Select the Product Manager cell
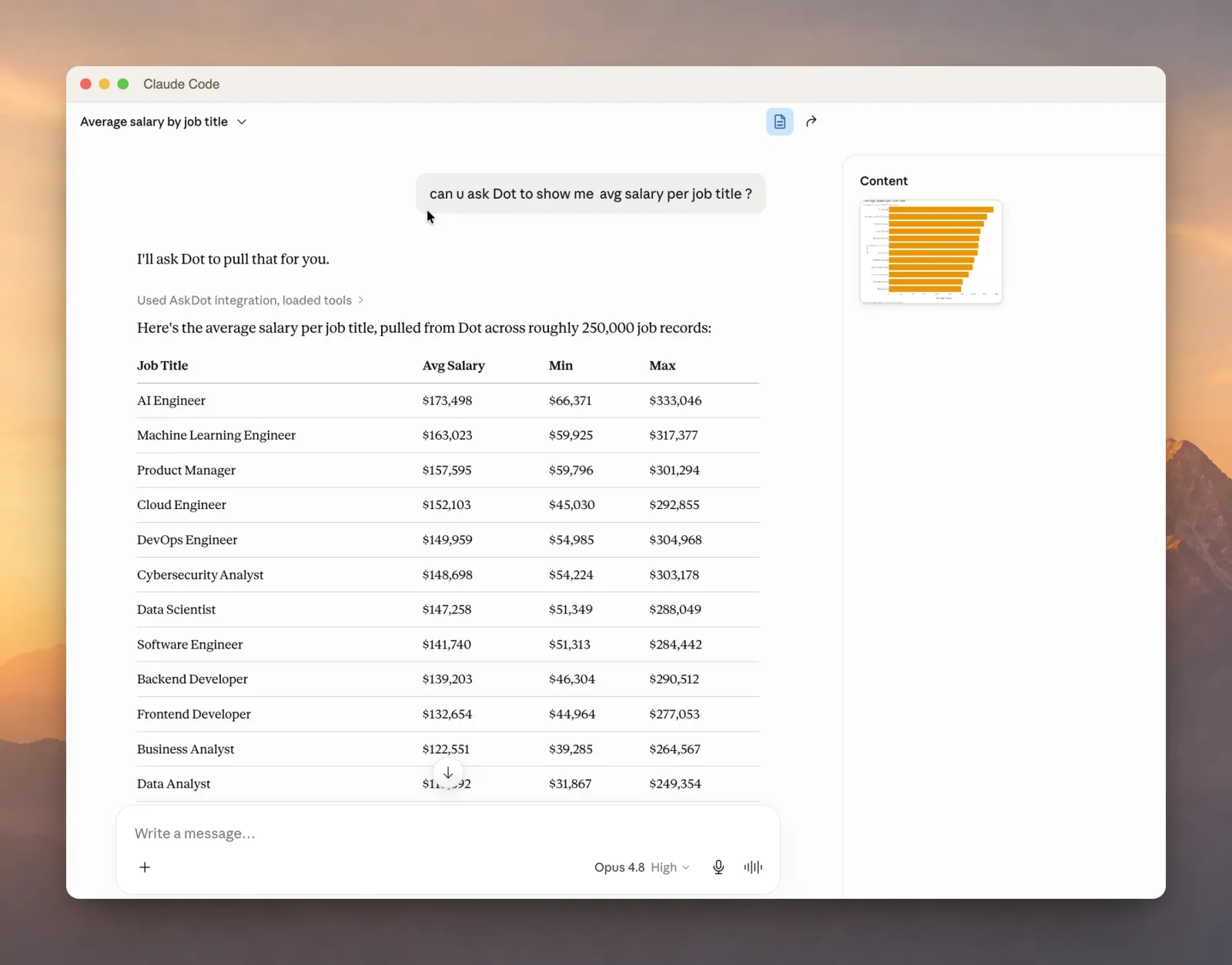Viewport: 1232px width, 965px height. (x=186, y=470)
